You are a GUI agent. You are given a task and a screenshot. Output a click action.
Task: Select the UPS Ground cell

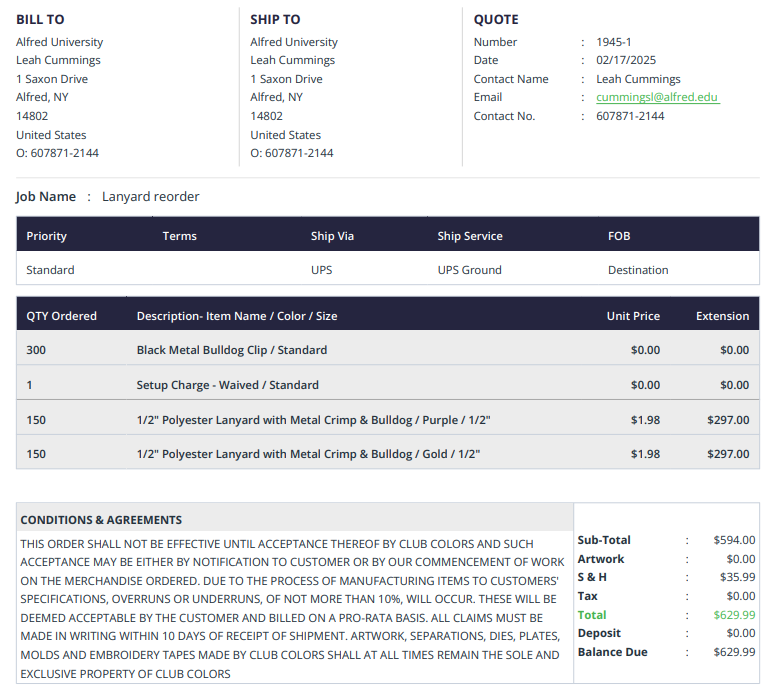[x=469, y=270]
